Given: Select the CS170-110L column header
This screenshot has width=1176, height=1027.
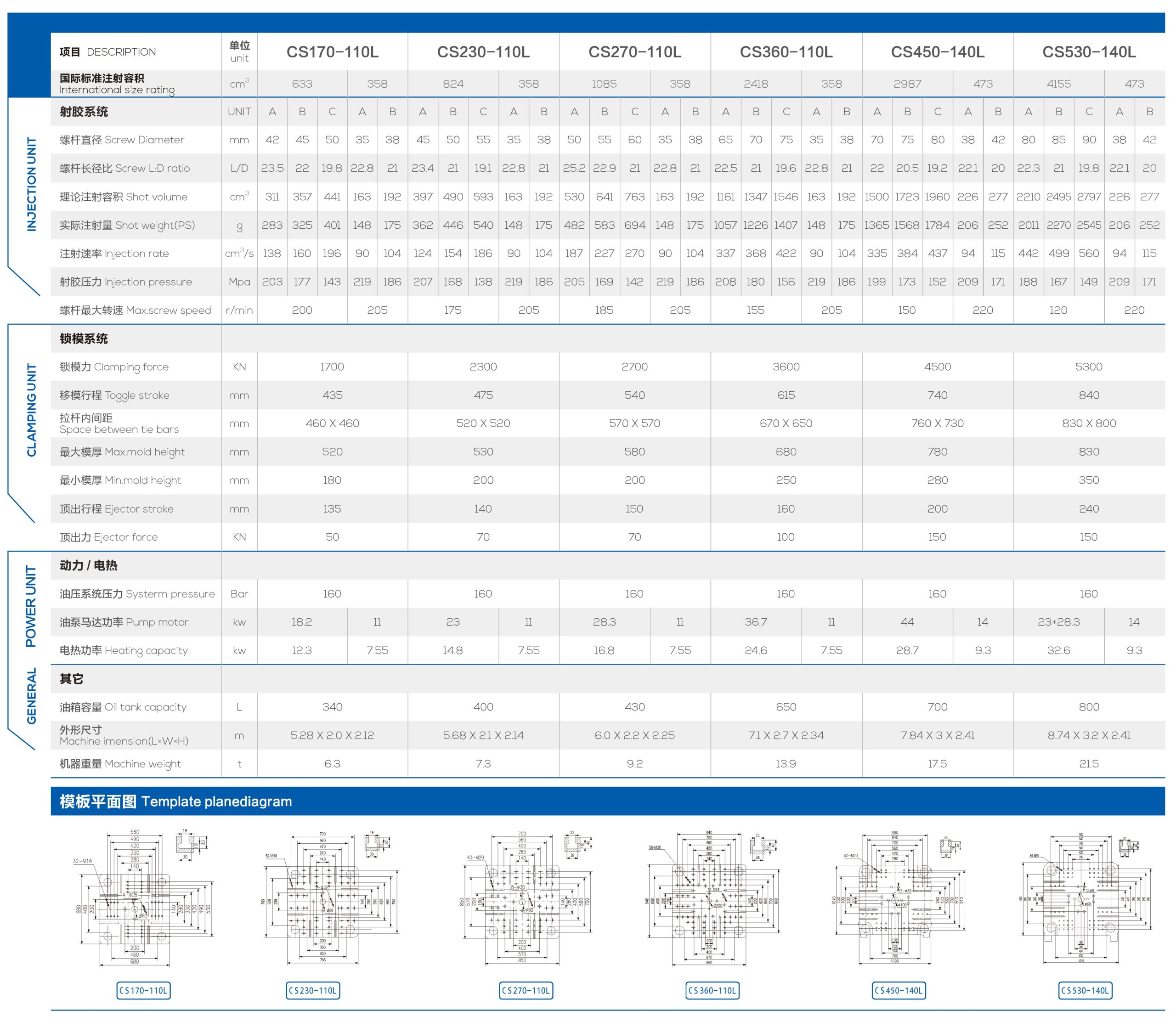Looking at the screenshot, I should pos(333,52).
